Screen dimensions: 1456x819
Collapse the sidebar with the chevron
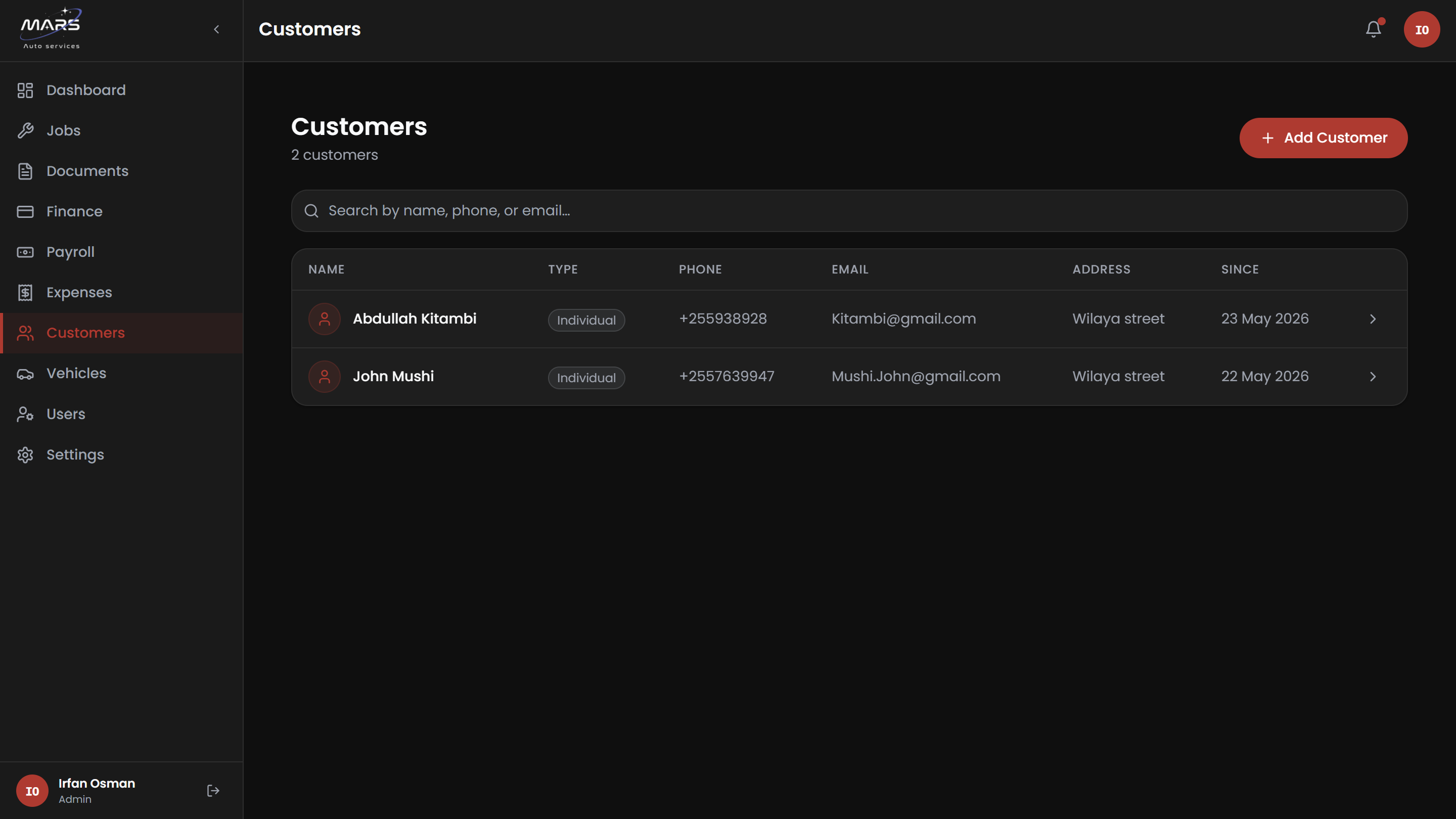tap(216, 29)
